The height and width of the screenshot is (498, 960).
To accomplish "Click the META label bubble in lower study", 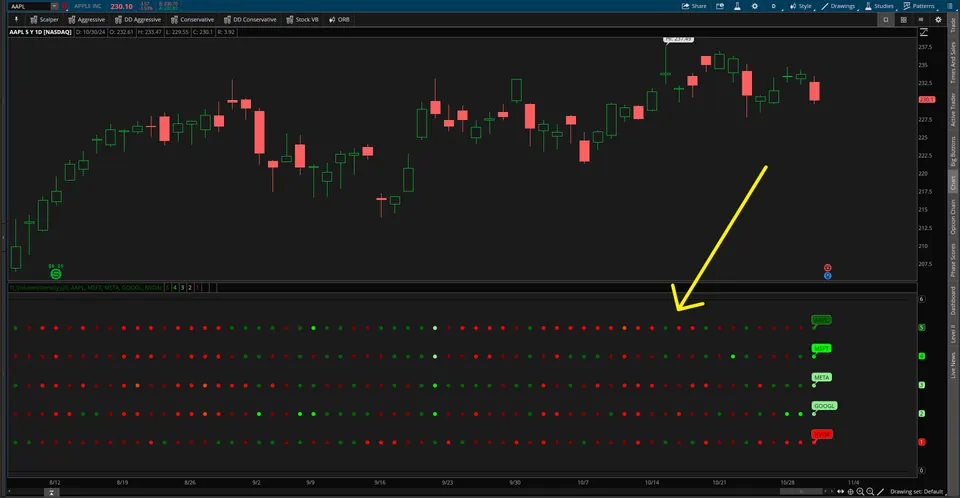I will (x=821, y=377).
